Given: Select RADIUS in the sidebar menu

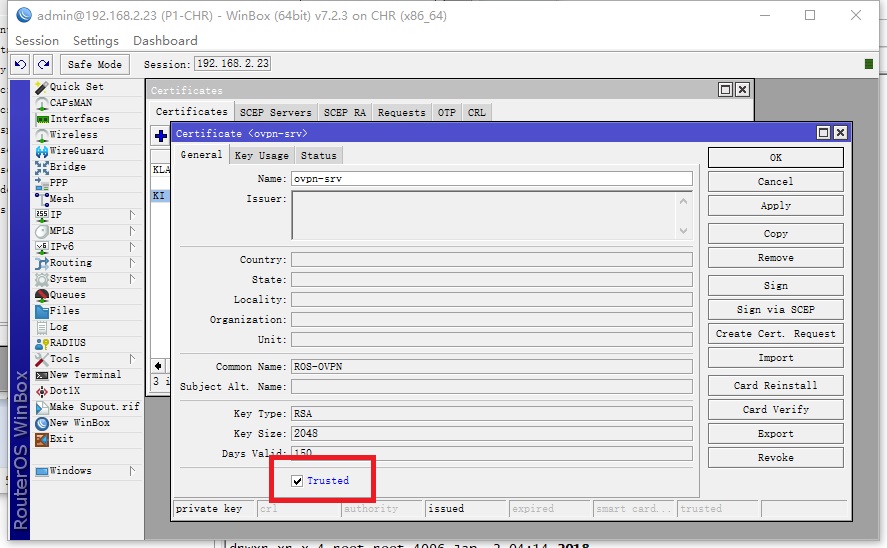Looking at the screenshot, I should [x=68, y=343].
